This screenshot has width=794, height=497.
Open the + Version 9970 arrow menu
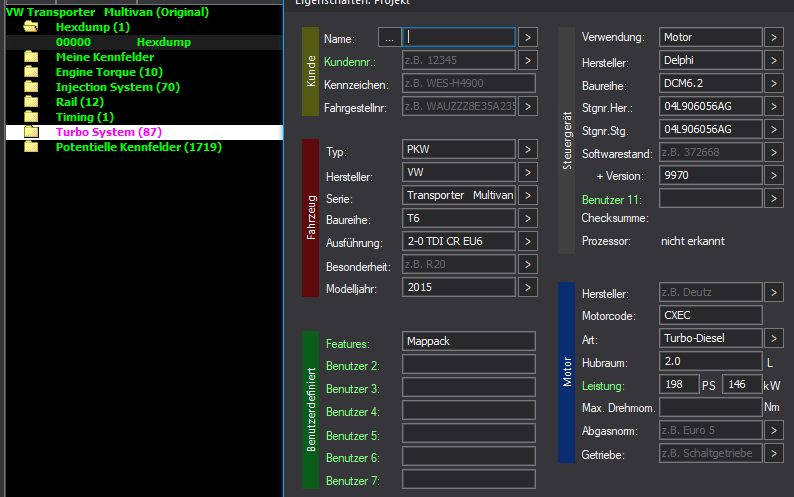click(x=774, y=176)
